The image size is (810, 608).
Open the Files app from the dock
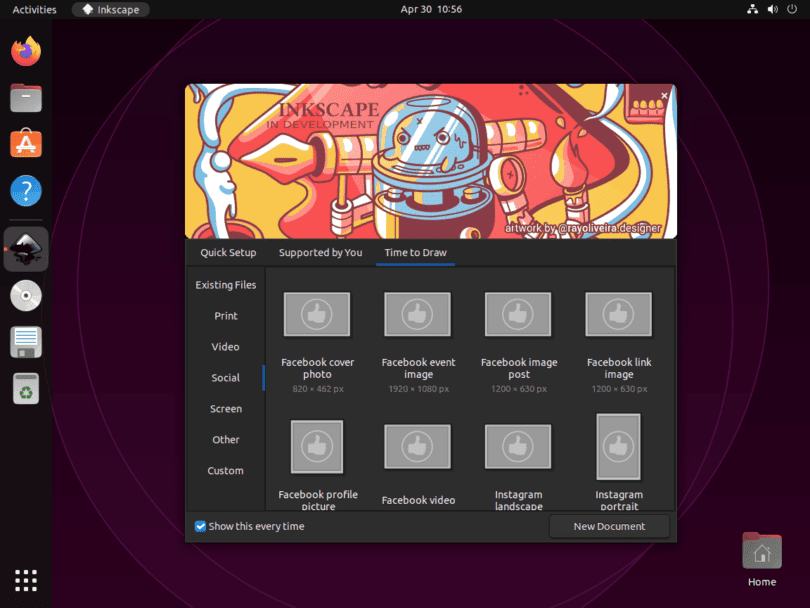click(26, 97)
